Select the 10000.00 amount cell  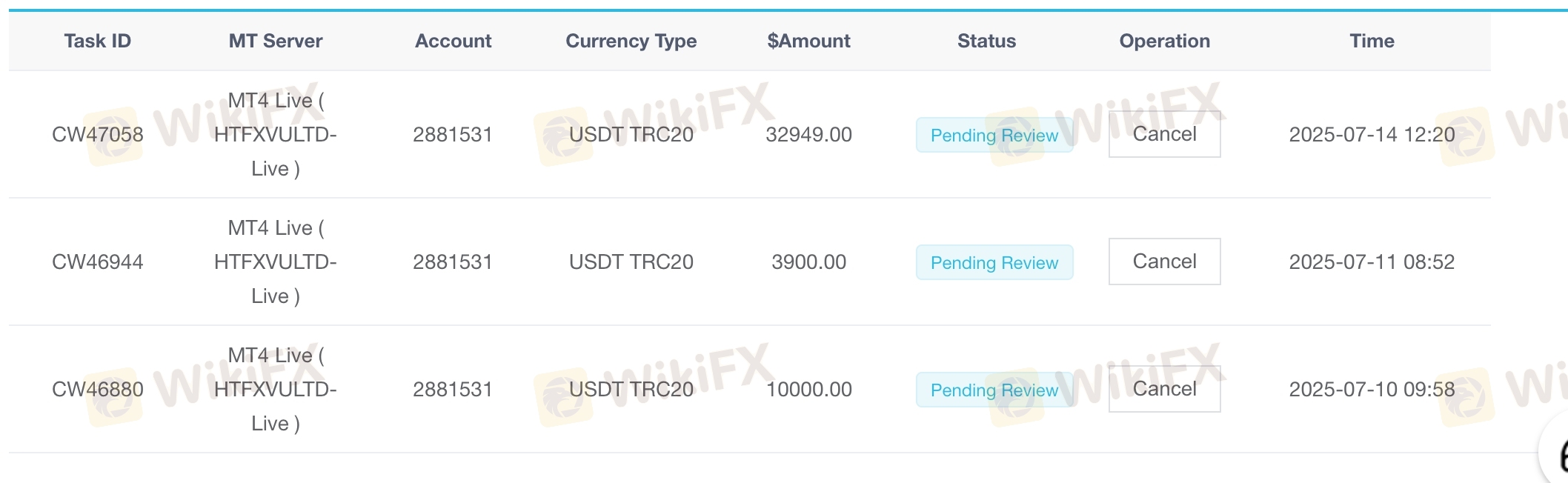click(808, 389)
